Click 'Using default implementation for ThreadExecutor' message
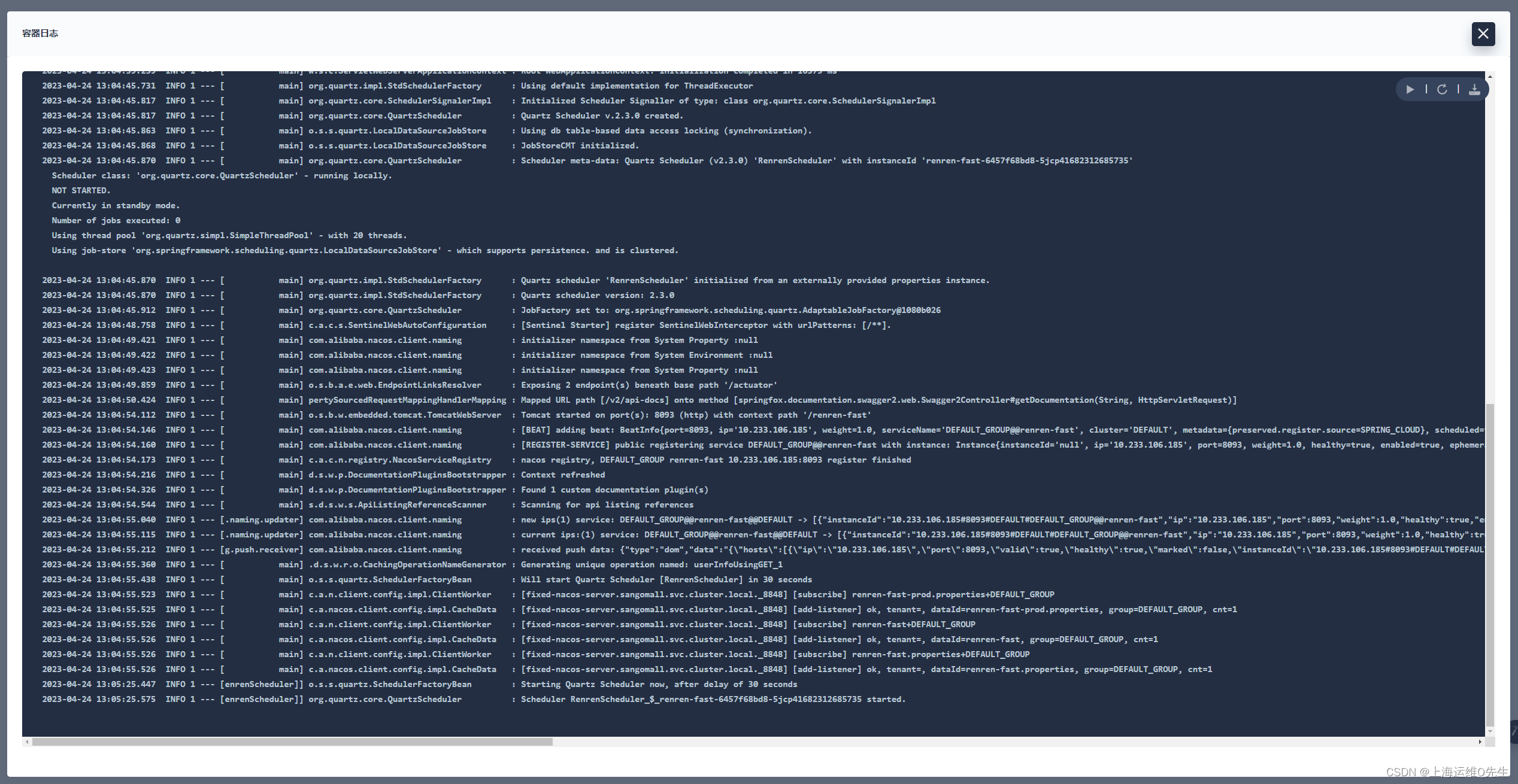Viewport: 1518px width, 784px height. point(637,86)
